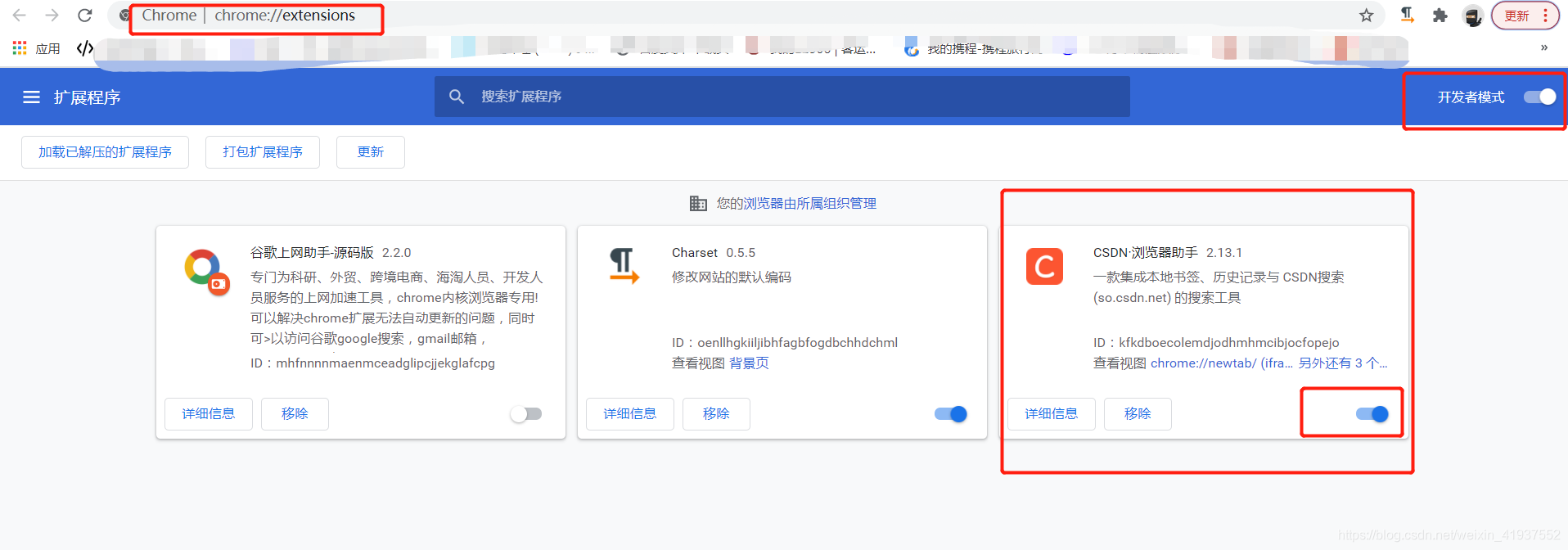Go back with the browser back arrow
1568x550 pixels.
click(20, 16)
